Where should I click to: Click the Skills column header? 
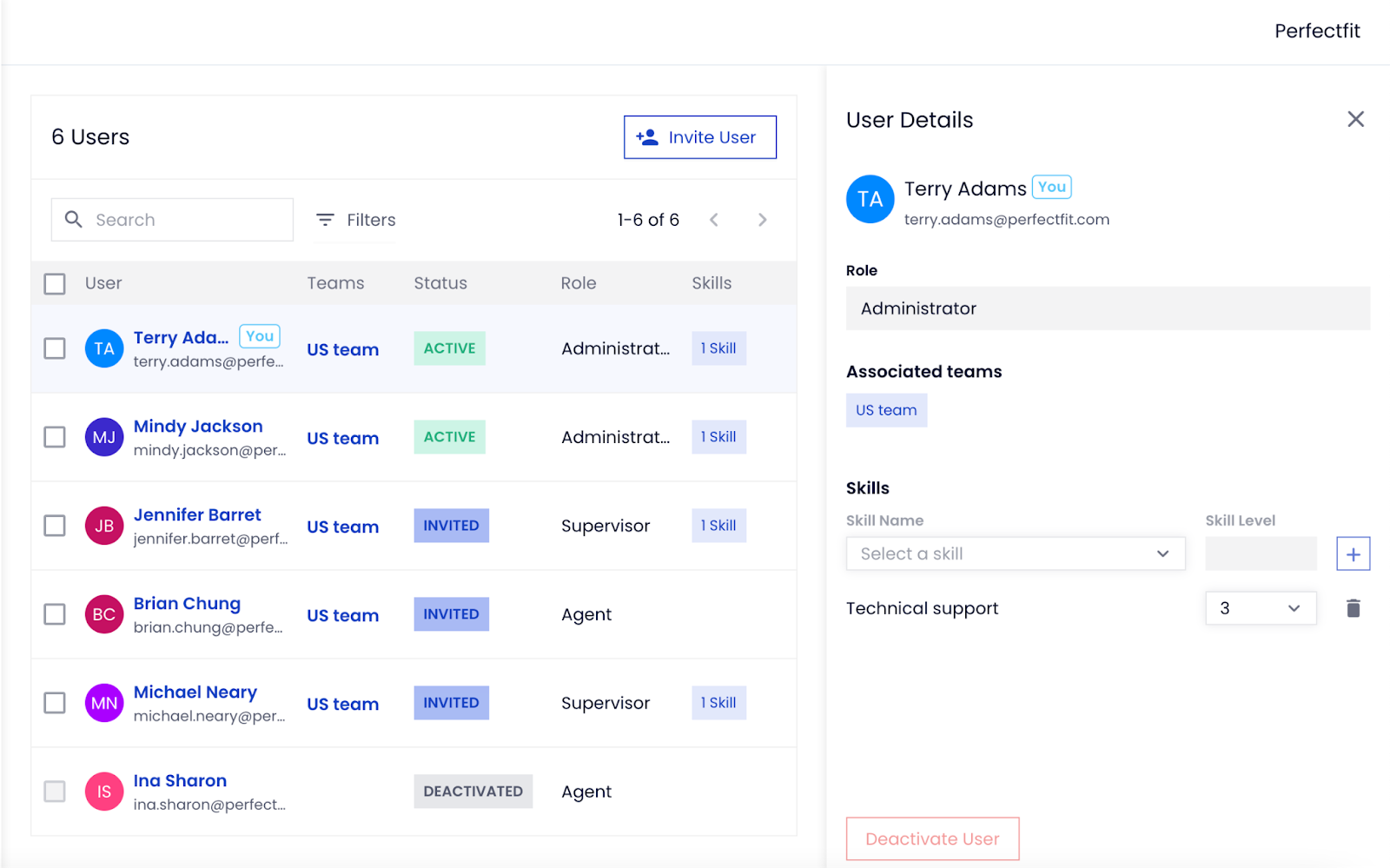(x=712, y=283)
